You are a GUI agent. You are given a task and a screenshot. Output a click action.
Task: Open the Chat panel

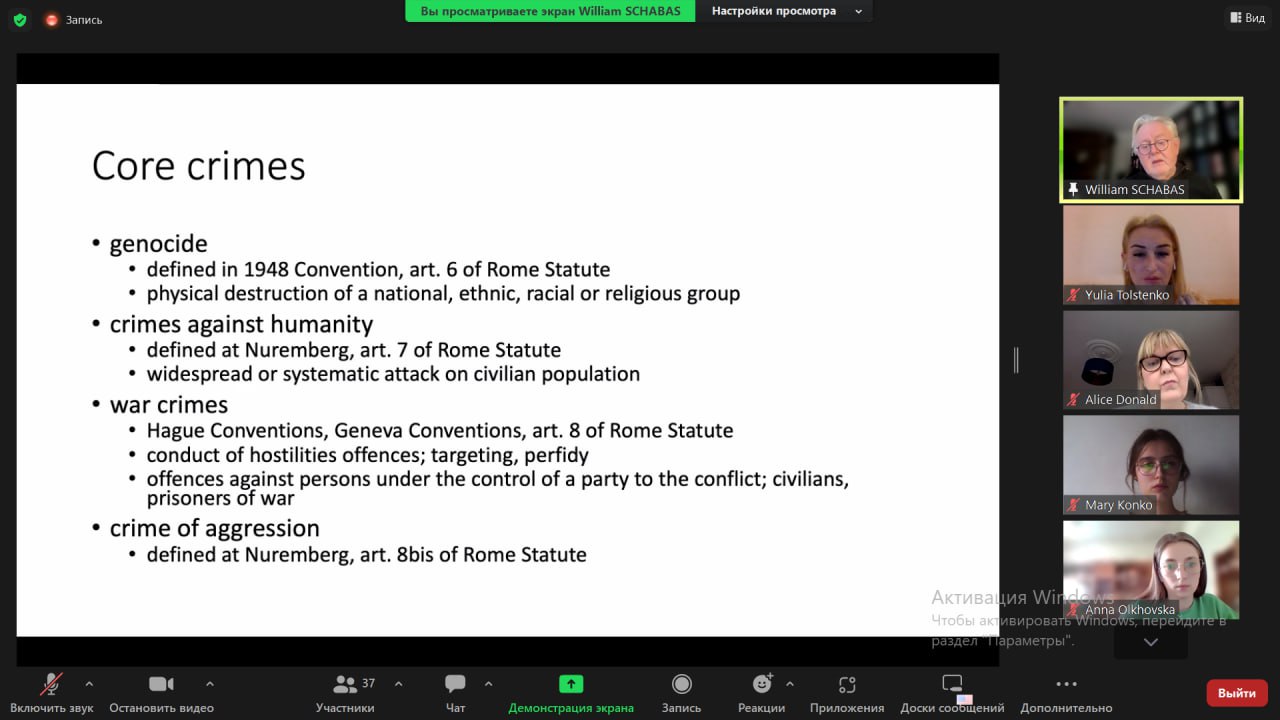[455, 685]
